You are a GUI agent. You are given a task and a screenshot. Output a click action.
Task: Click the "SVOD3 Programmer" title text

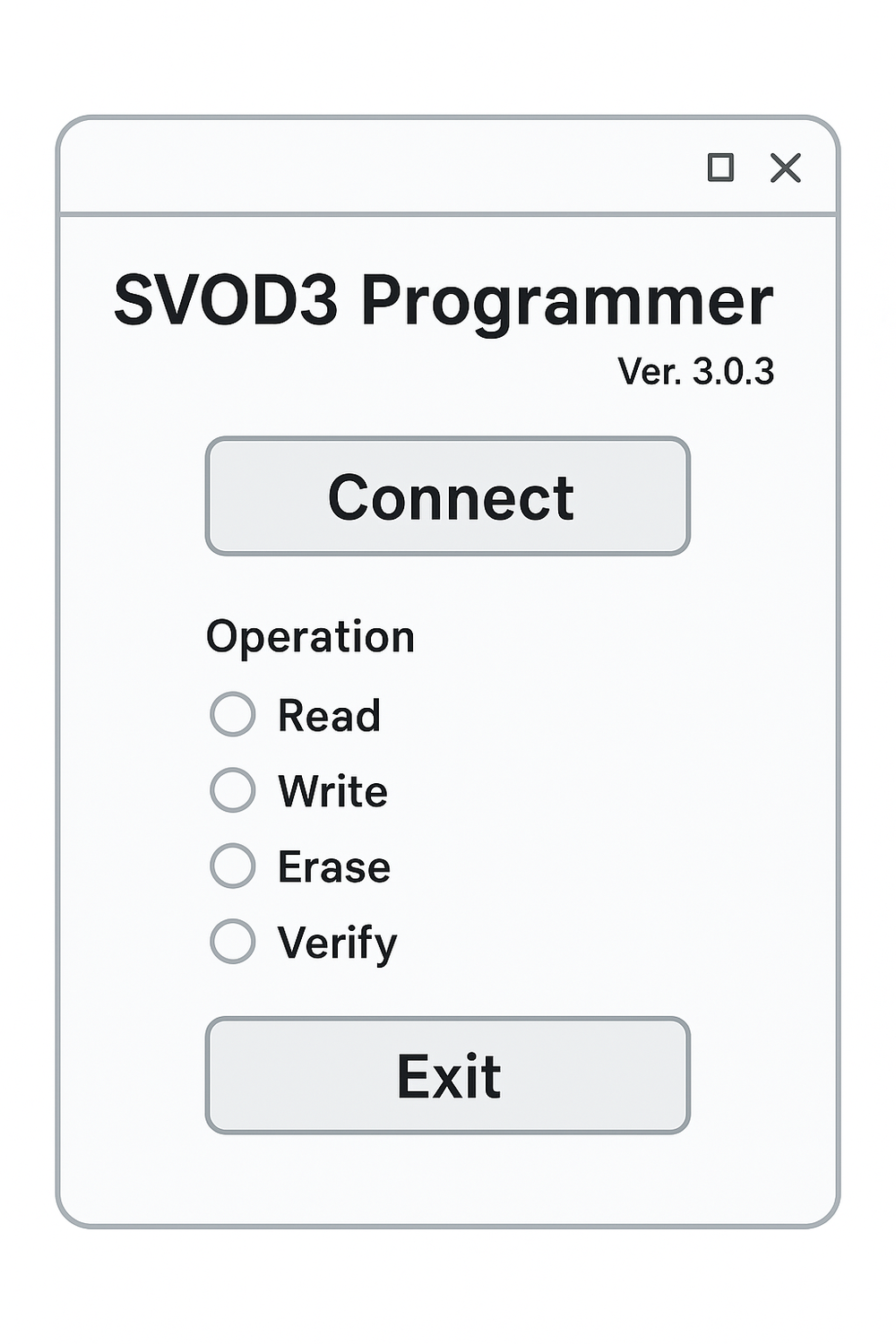click(444, 301)
